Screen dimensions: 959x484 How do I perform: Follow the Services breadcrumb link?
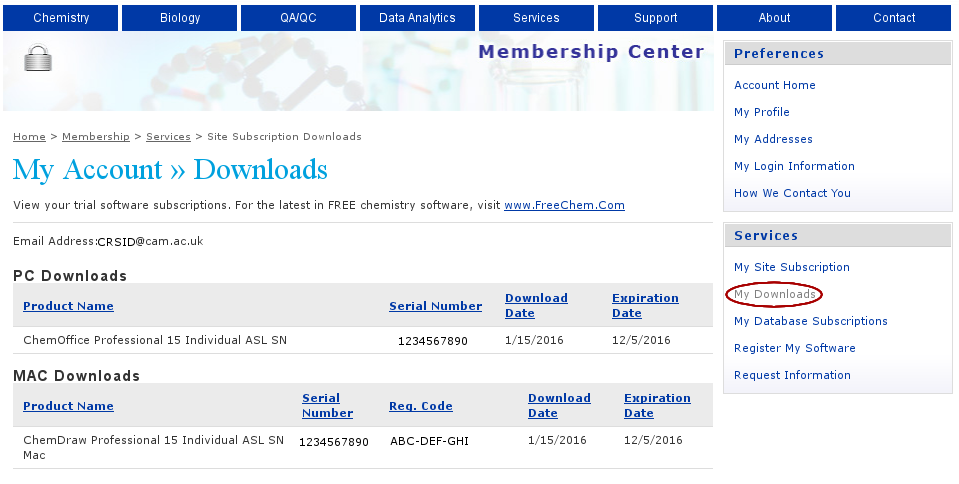coord(168,136)
